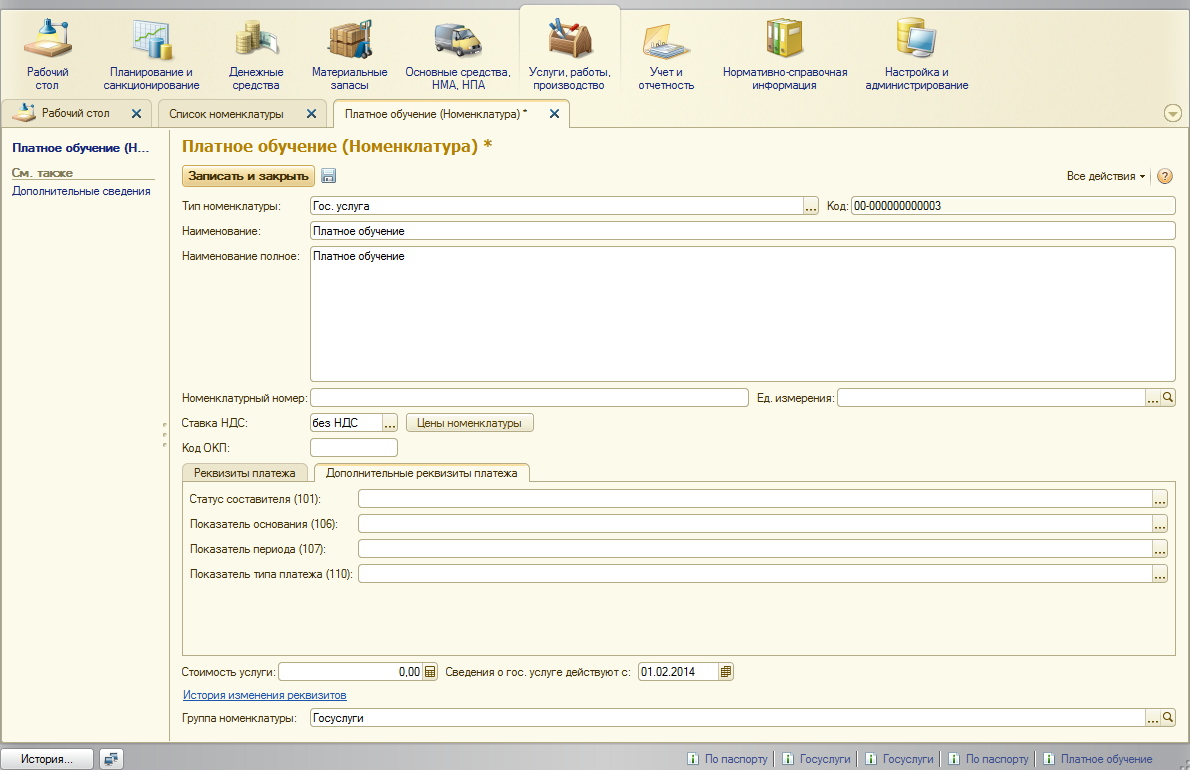Click the Код field with 00-000000000003

point(1012,206)
